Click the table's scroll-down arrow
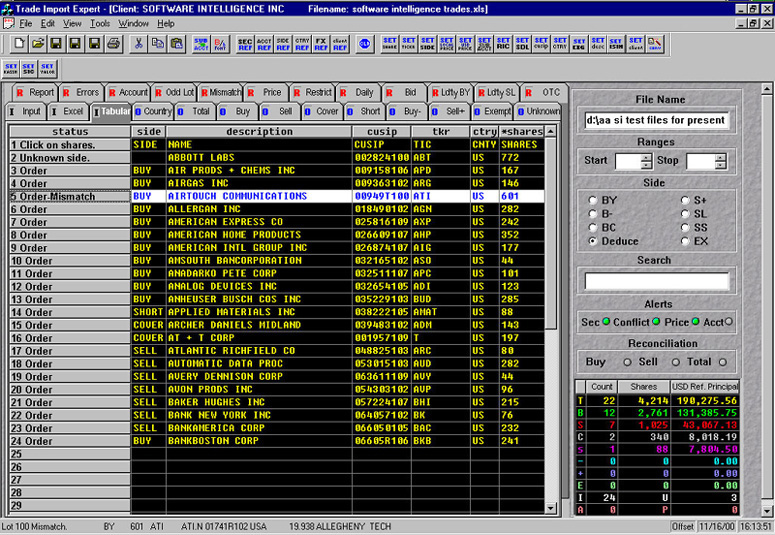This screenshot has height=535, width=775. coord(551,508)
